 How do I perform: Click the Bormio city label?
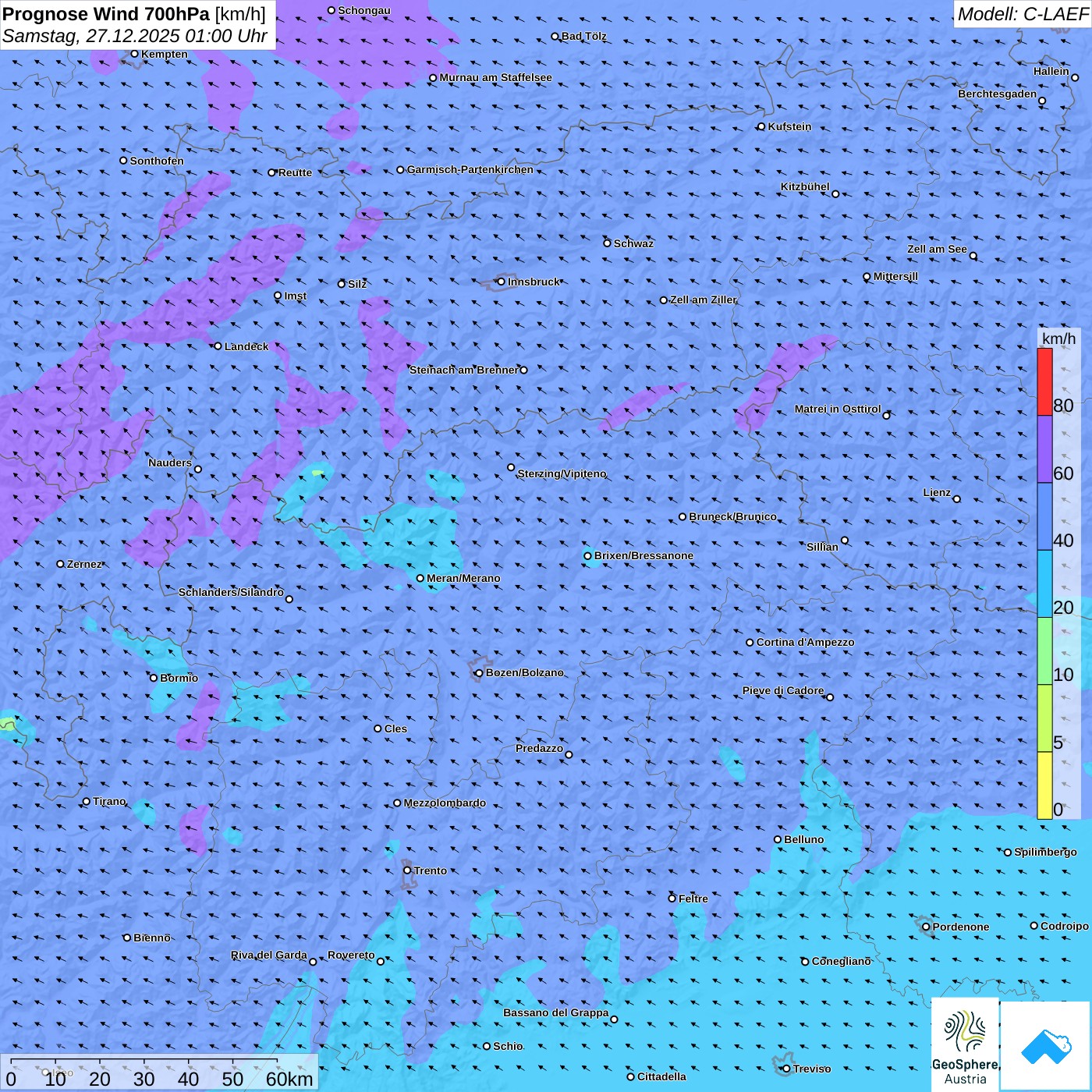point(179,678)
